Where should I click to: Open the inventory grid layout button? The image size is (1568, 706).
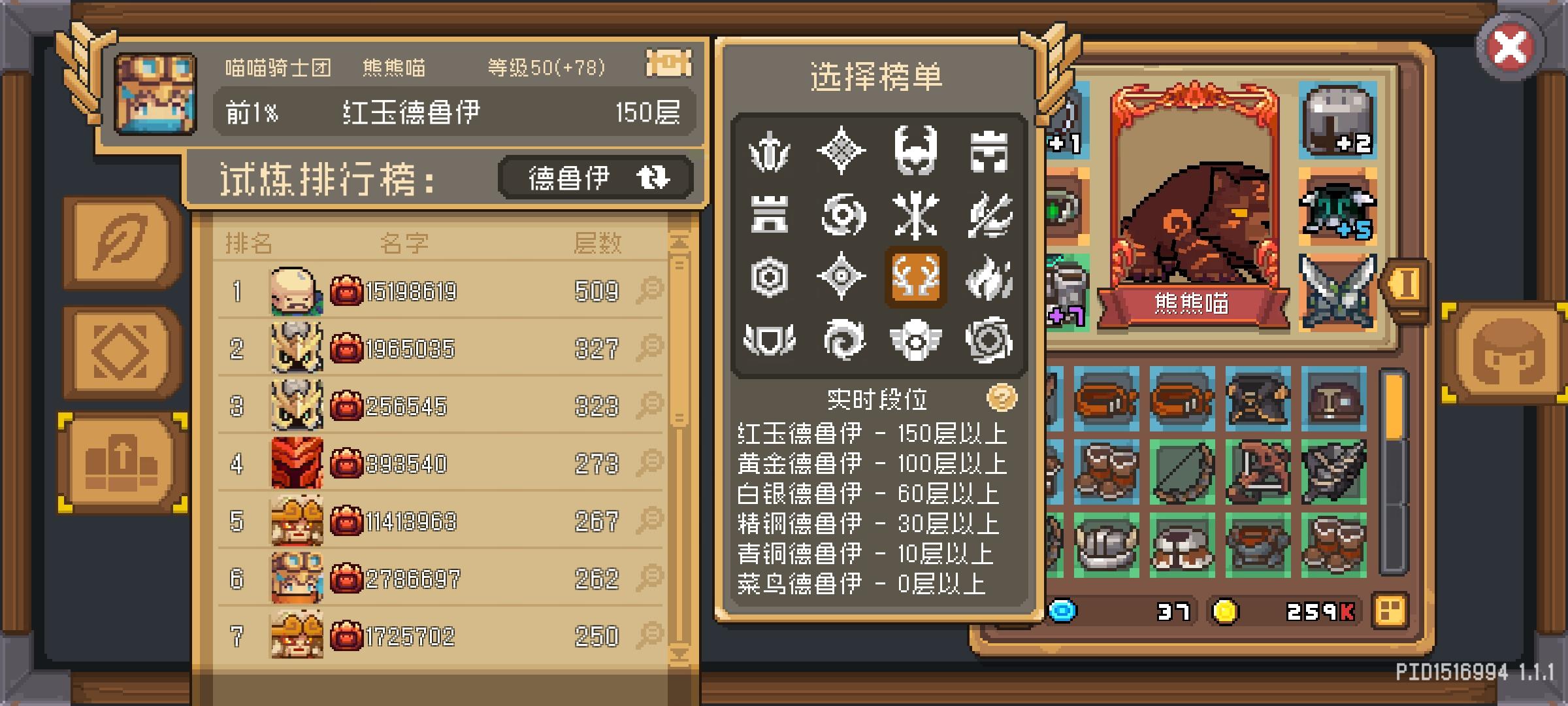click(x=1390, y=612)
